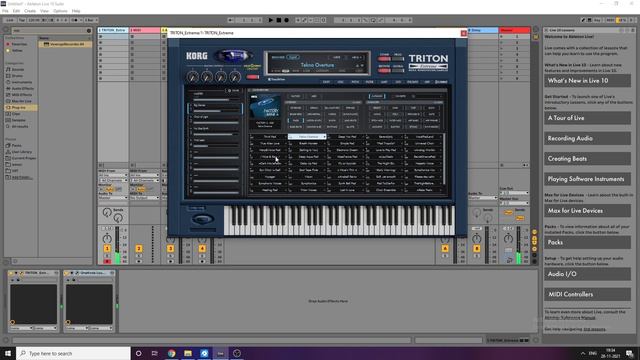Image resolution: width=640 pixels, height=360 pixels.
Task: Open MIDI To dropdown on MIDI track
Action: coord(144,198)
